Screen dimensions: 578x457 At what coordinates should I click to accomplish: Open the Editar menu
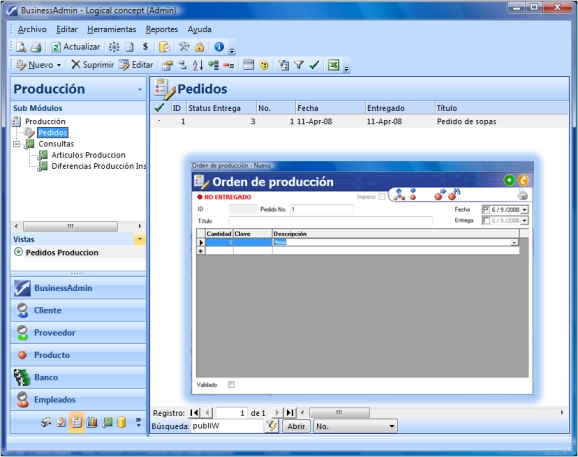click(x=67, y=29)
